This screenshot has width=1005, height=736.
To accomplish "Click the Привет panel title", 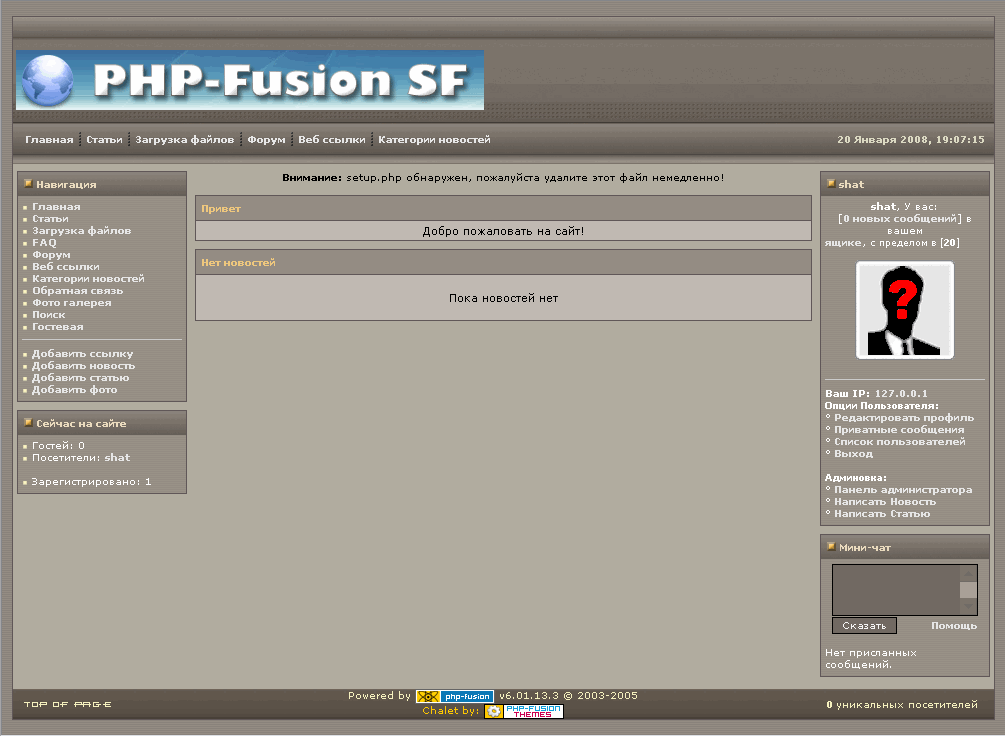I will coord(221,209).
